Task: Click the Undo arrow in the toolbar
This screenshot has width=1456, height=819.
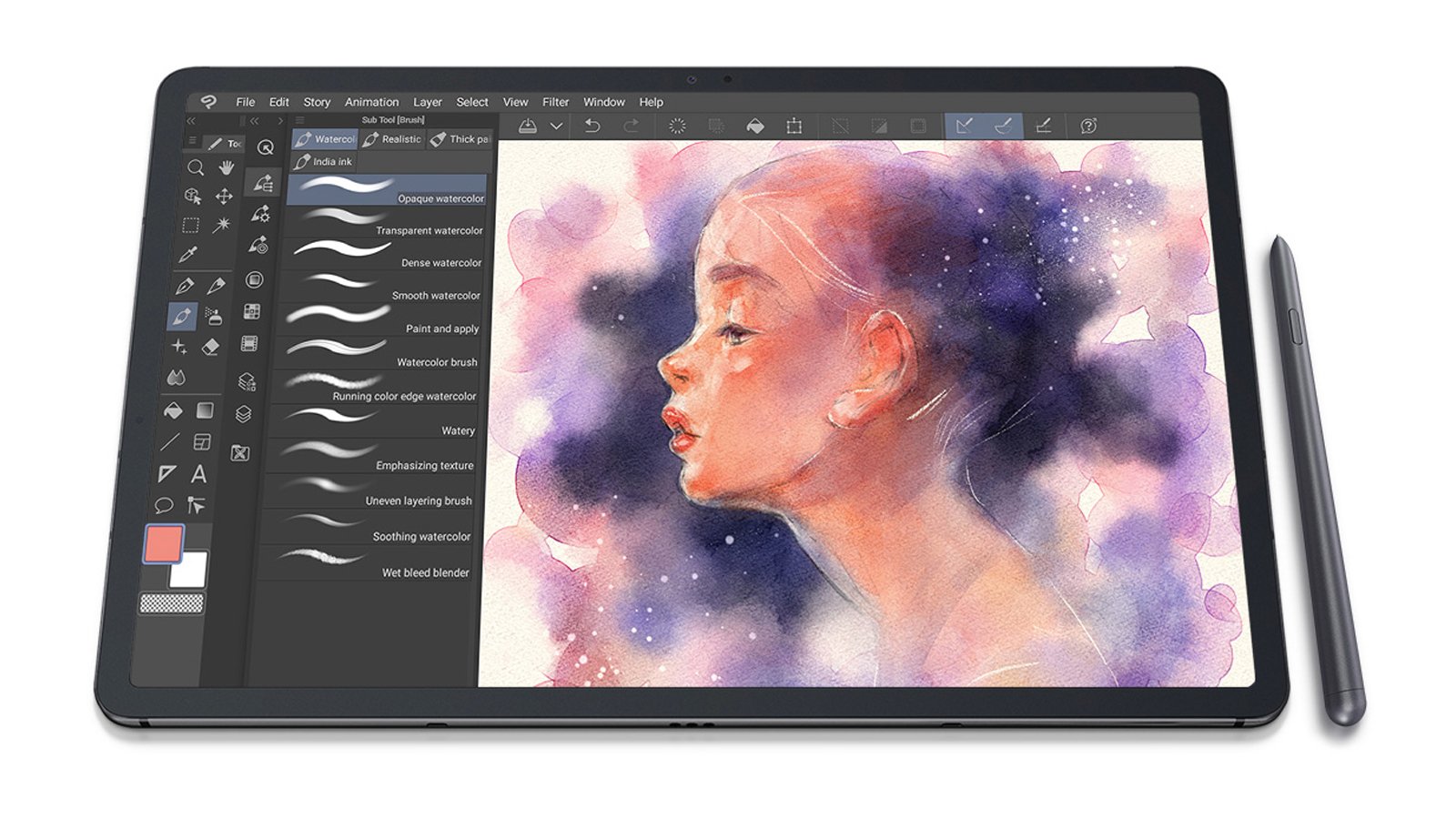Action: pos(593,126)
